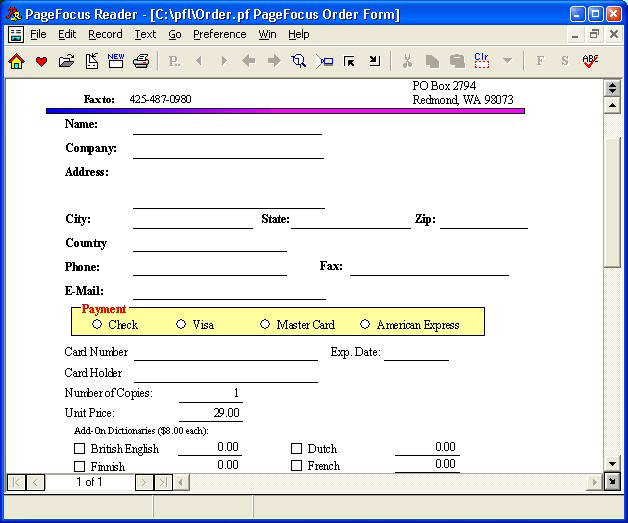The width and height of the screenshot is (628, 523).
Task: Go to last record button
Action: point(163,482)
